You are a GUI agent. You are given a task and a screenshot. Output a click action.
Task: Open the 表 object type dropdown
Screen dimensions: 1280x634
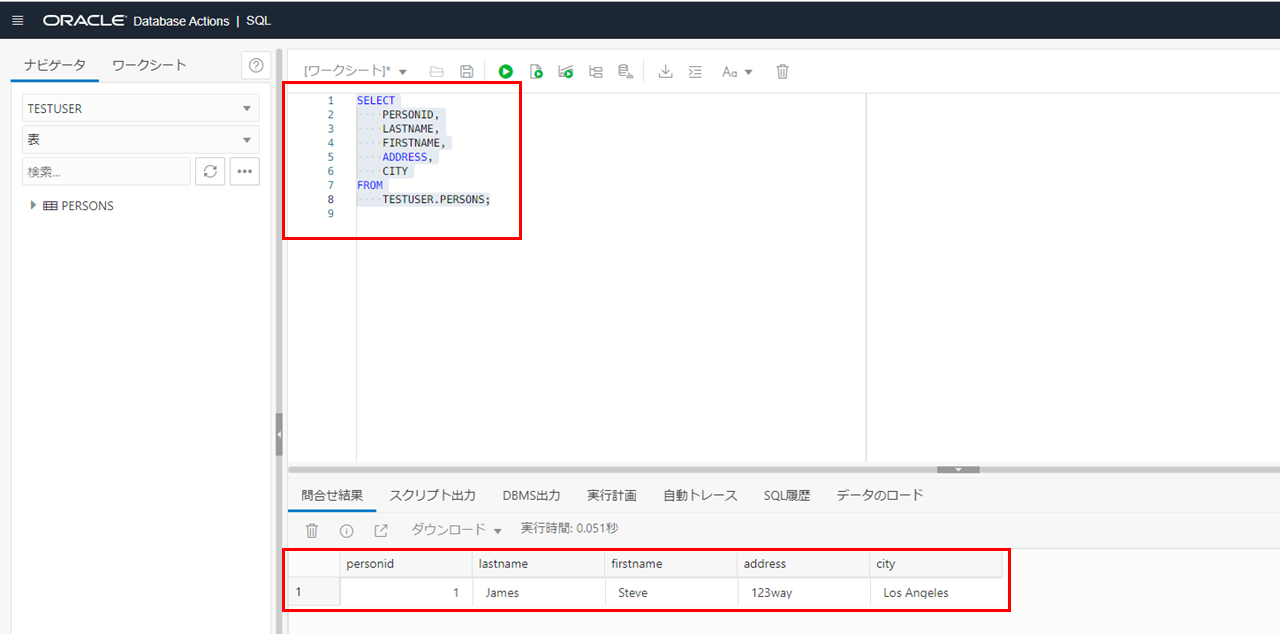click(140, 140)
